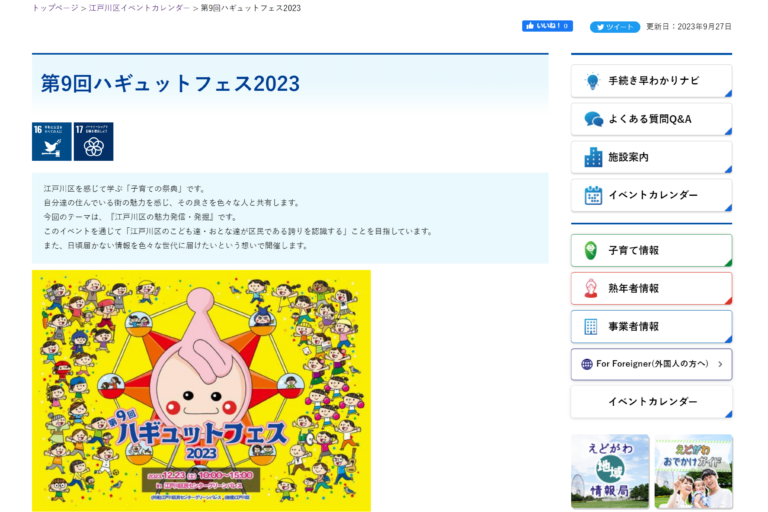Click the SDG goal 16 dove icon
768x512 pixels.
tap(51, 142)
